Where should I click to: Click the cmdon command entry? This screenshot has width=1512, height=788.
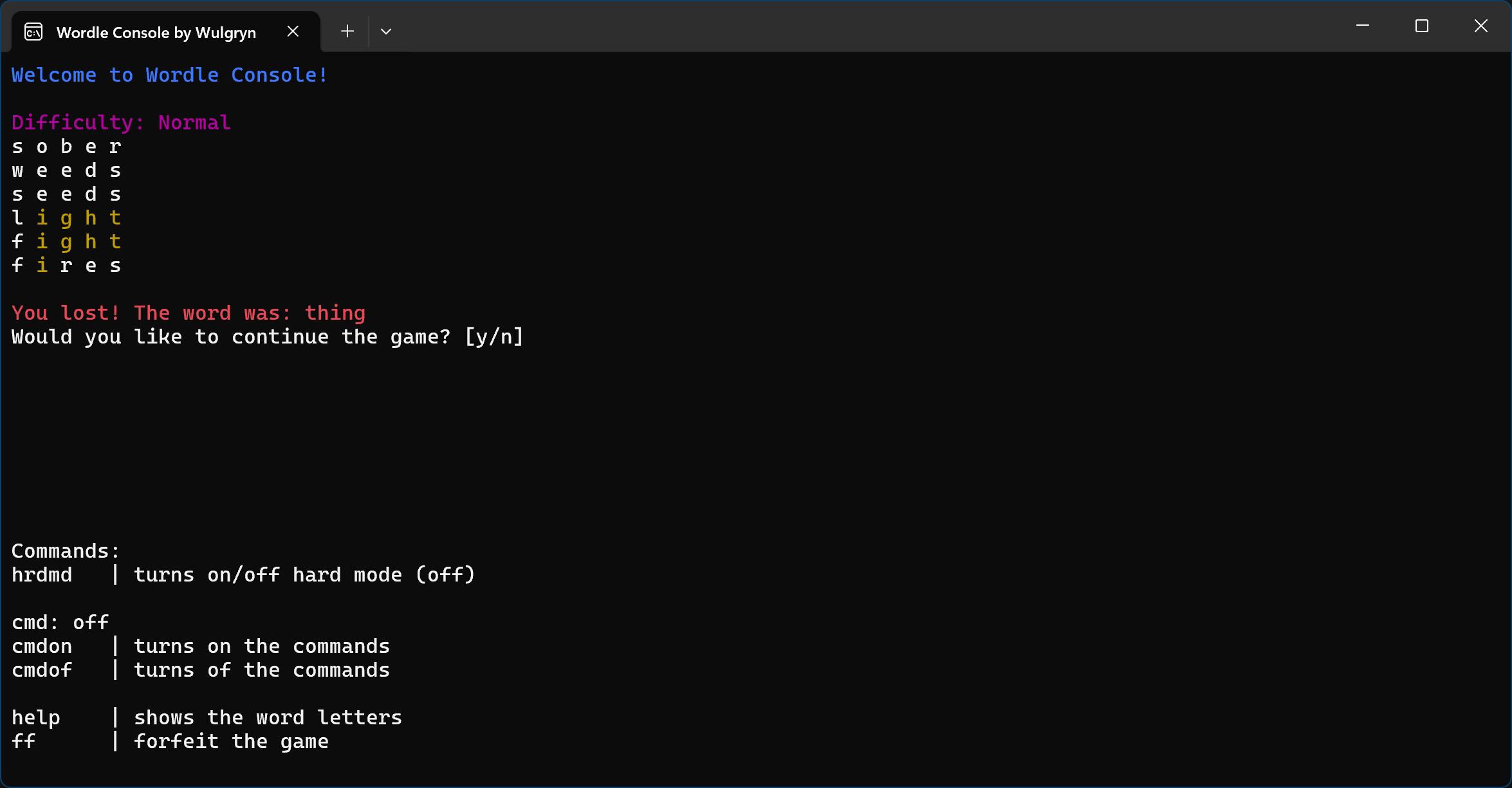tap(200, 646)
